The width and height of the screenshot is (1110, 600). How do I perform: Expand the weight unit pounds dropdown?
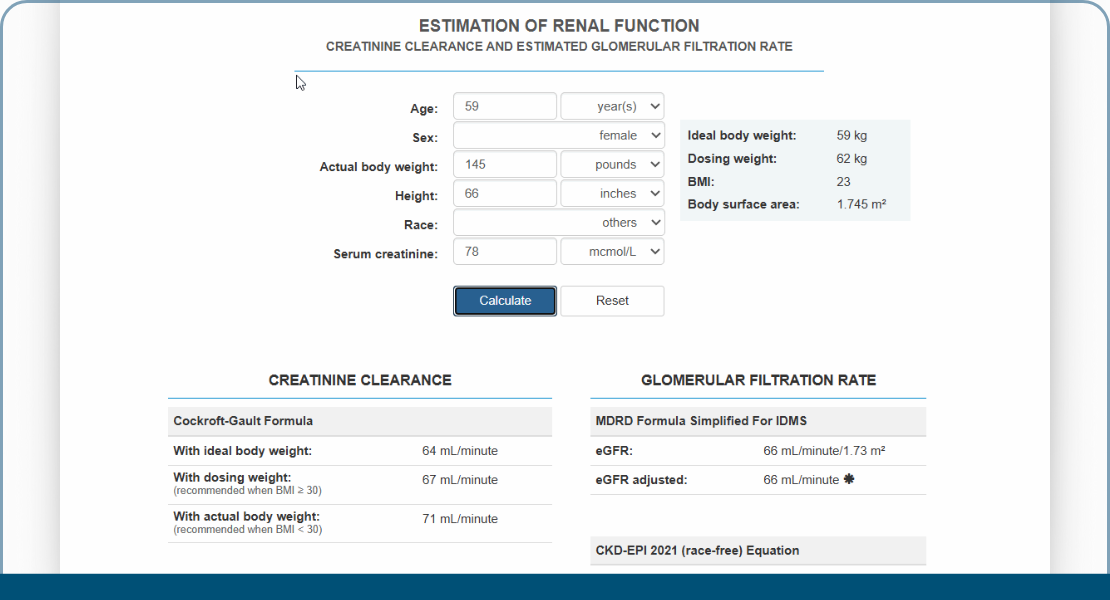[x=612, y=164]
